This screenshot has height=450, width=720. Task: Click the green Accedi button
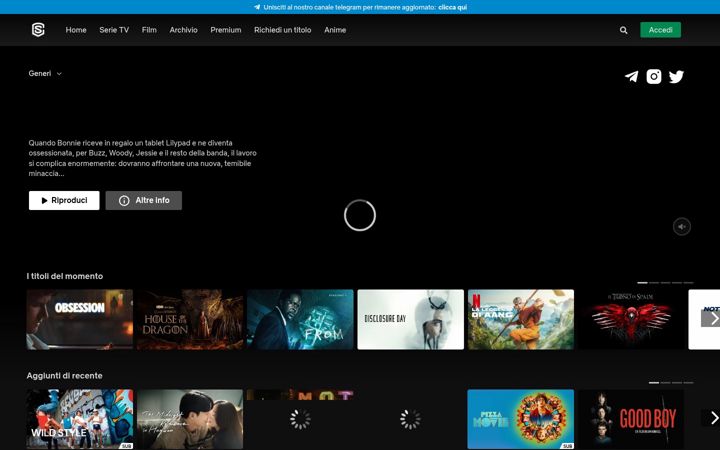pos(660,30)
